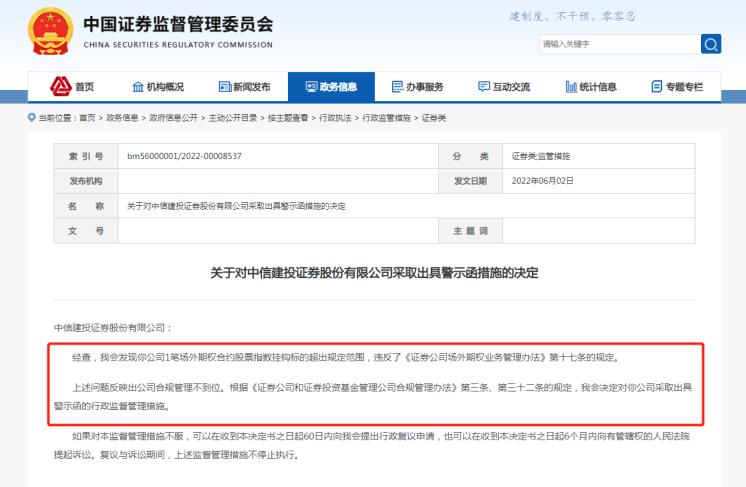Screen dimensions: 746x487
Task: Go to 行政执法 in breadcrumb
Action: [x=335, y=118]
